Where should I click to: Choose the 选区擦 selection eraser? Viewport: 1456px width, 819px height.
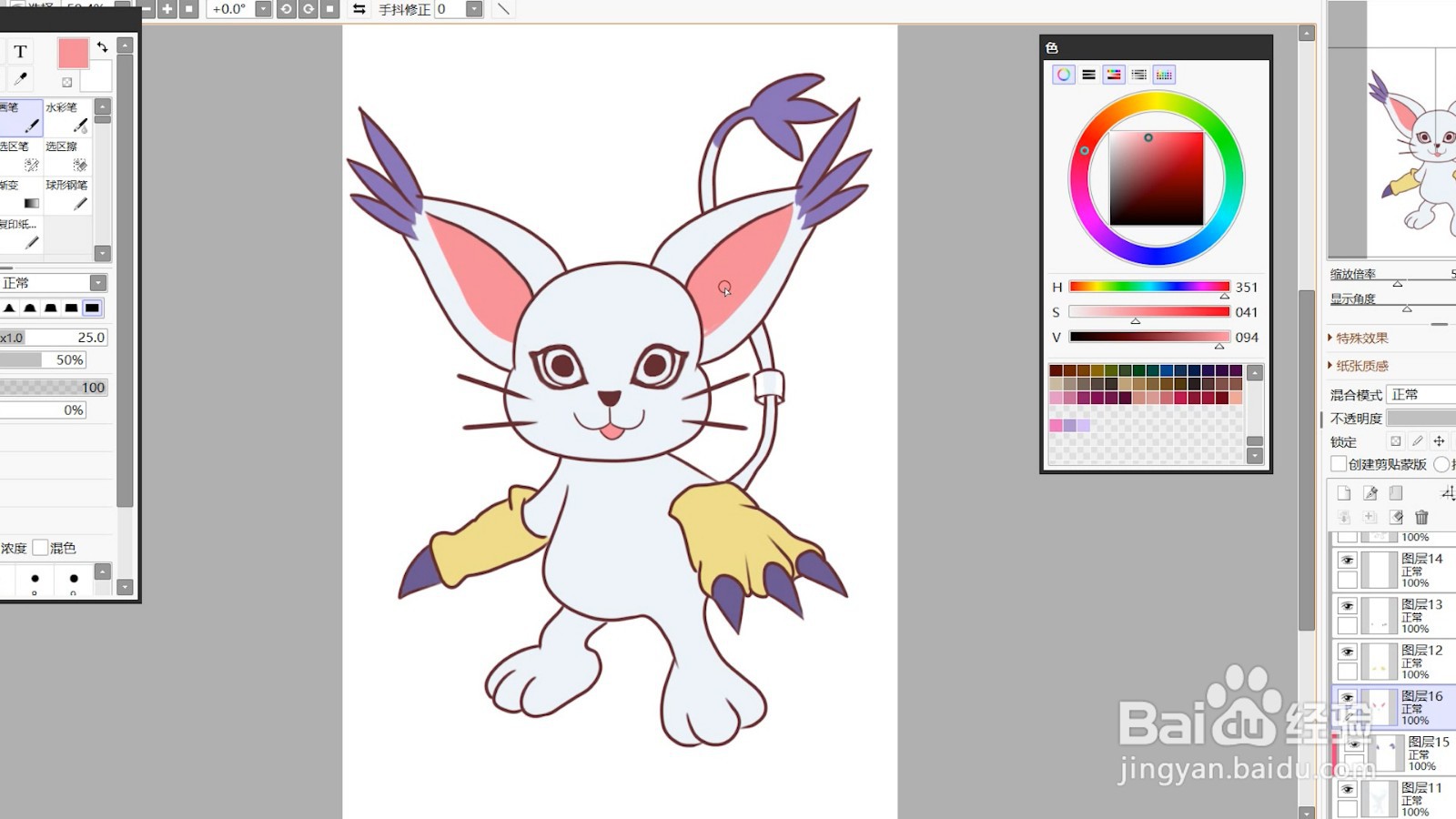point(66,157)
